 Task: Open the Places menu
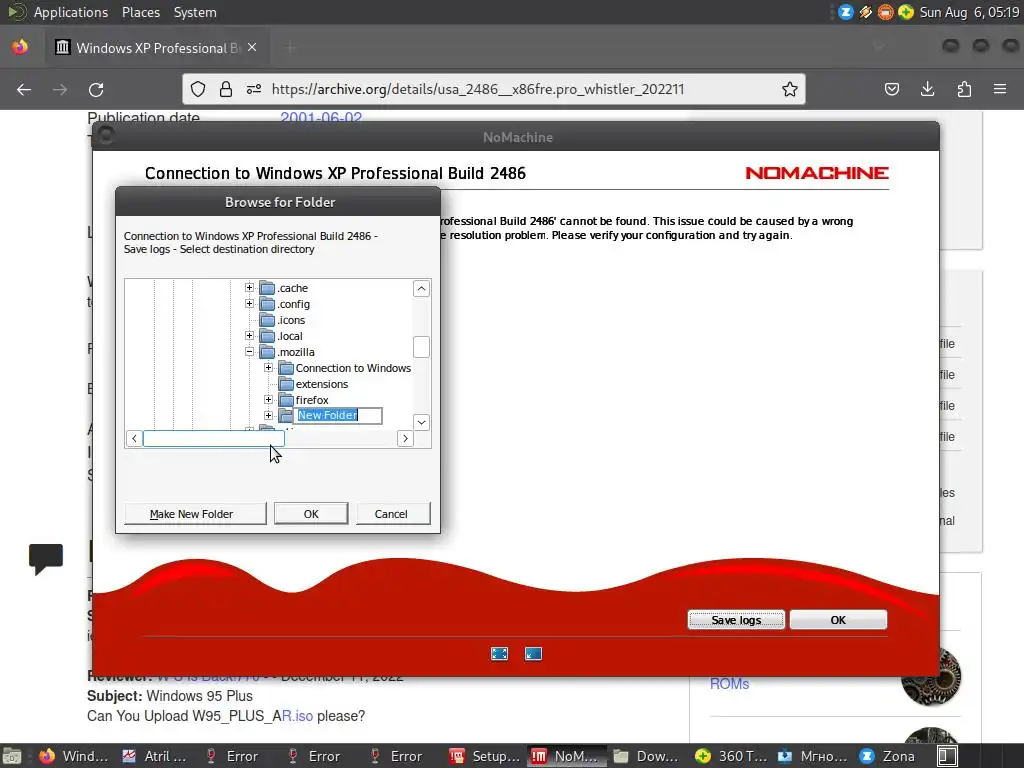(x=141, y=12)
